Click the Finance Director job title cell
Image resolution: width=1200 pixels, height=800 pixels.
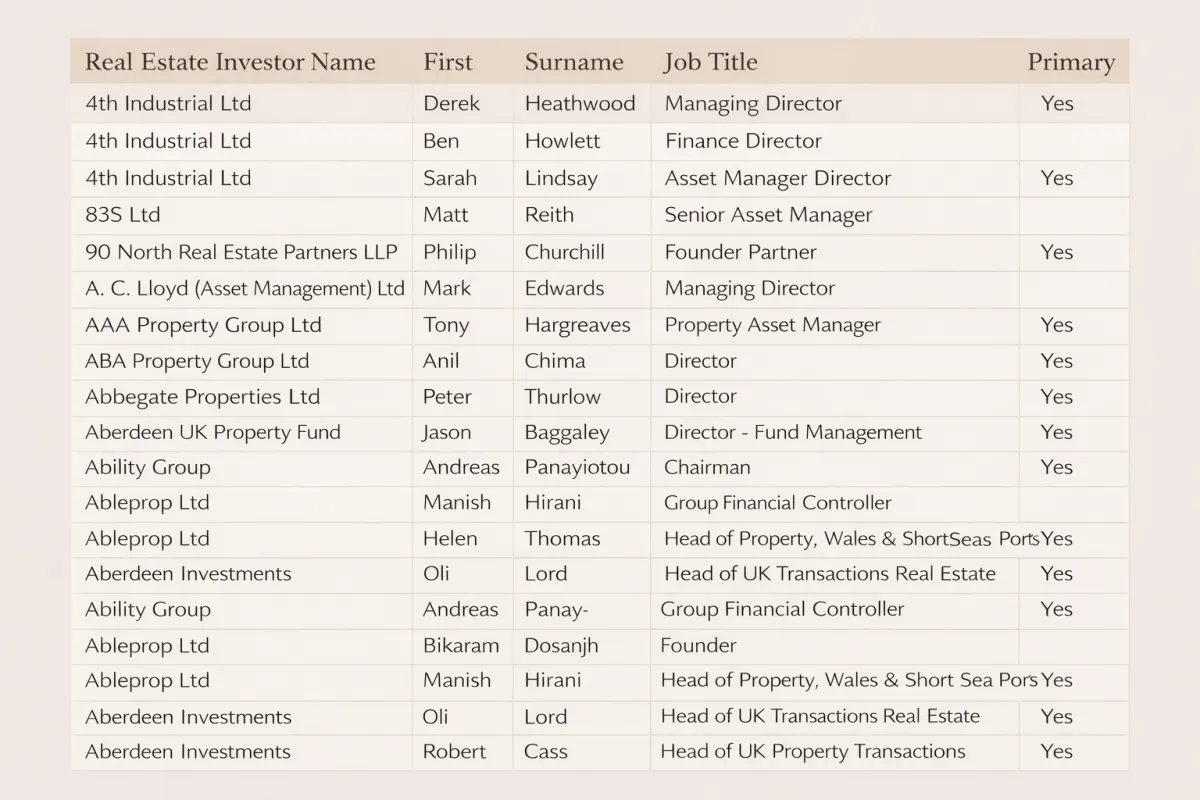[x=743, y=141]
